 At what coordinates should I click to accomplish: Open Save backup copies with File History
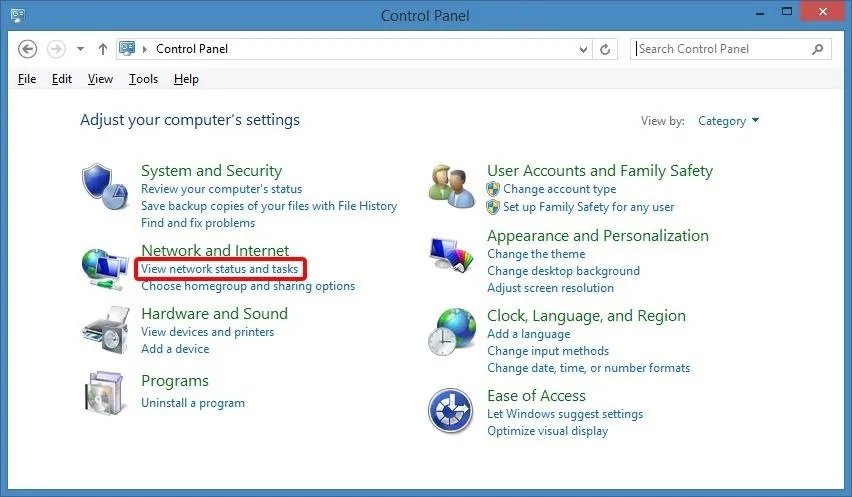pos(269,206)
